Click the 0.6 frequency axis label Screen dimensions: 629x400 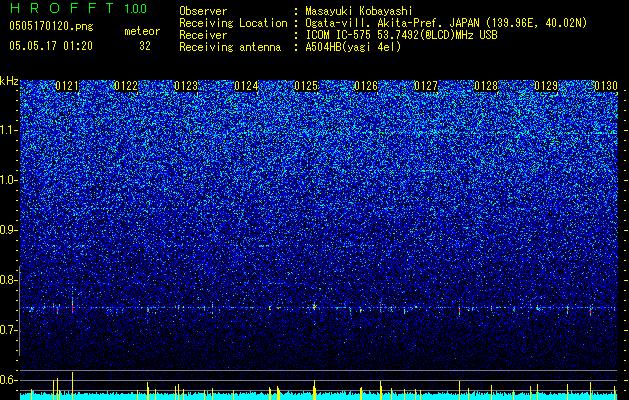click(x=8, y=380)
